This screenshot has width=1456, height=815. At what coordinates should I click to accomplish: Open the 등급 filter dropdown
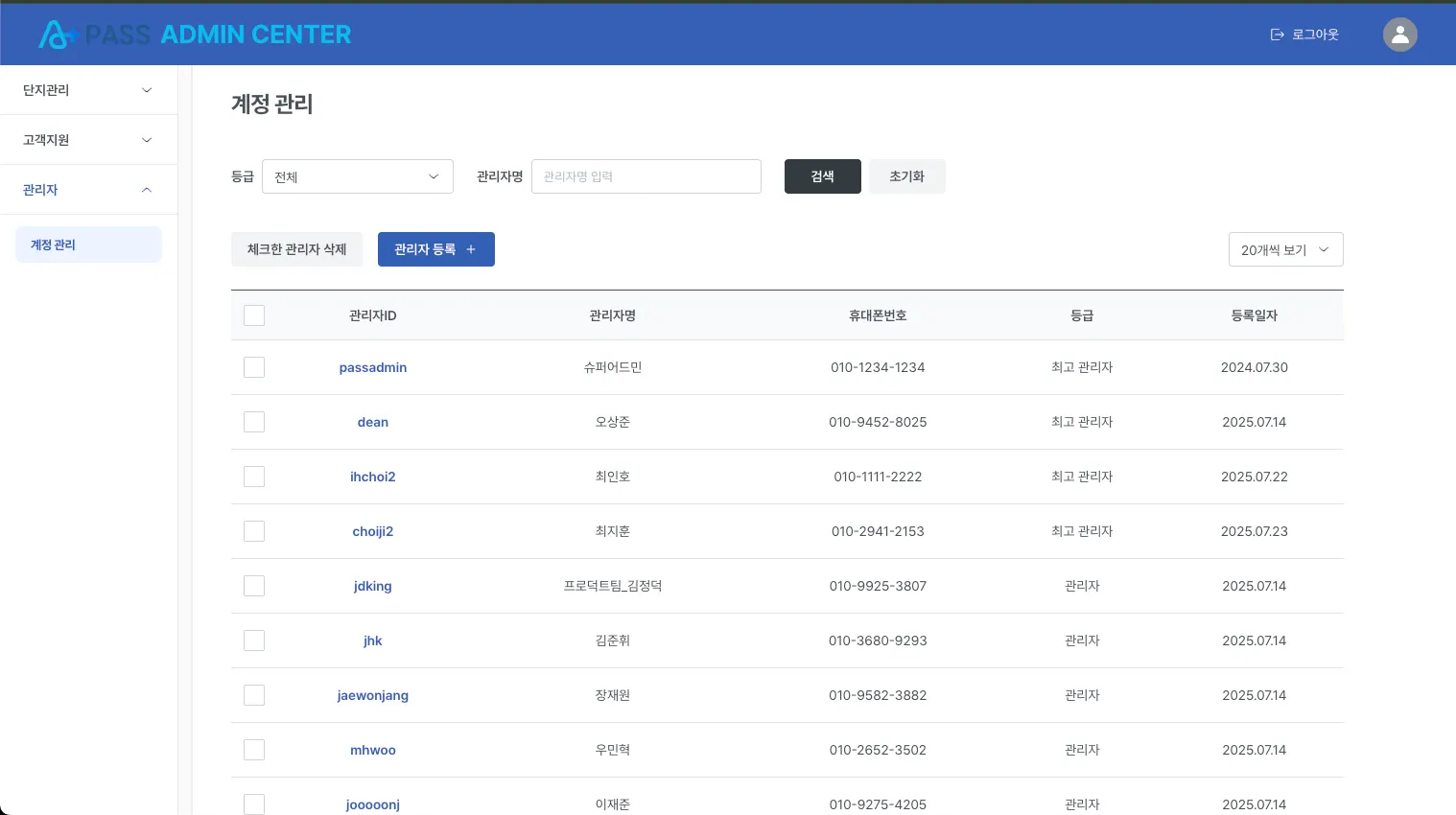(358, 176)
